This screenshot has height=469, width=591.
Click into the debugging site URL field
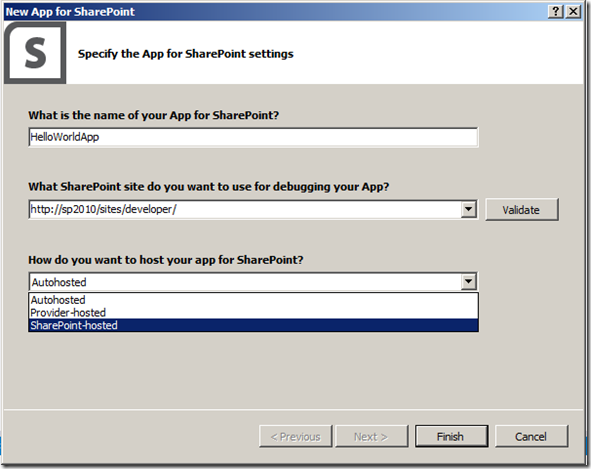[245, 209]
